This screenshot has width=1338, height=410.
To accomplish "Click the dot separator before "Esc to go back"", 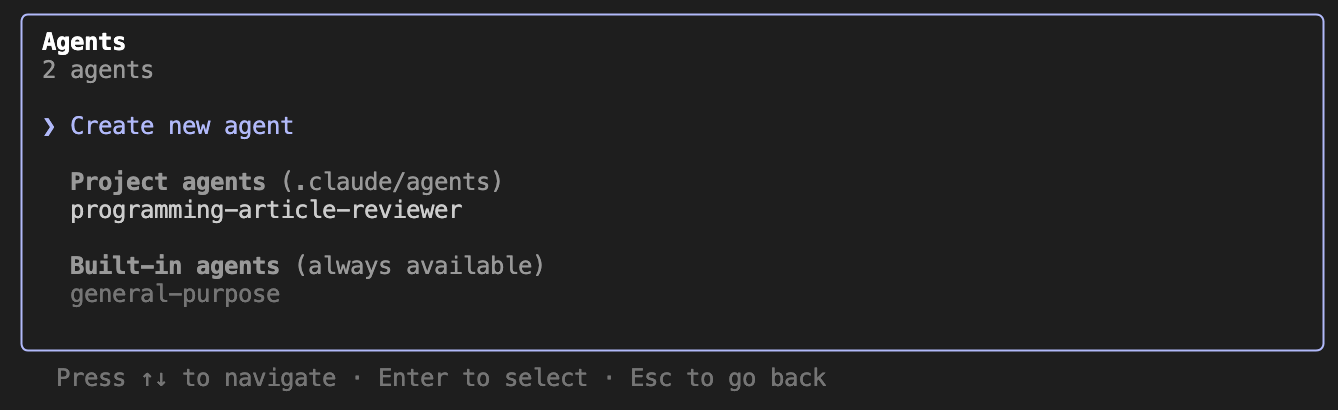I will pyautogui.click(x=609, y=378).
